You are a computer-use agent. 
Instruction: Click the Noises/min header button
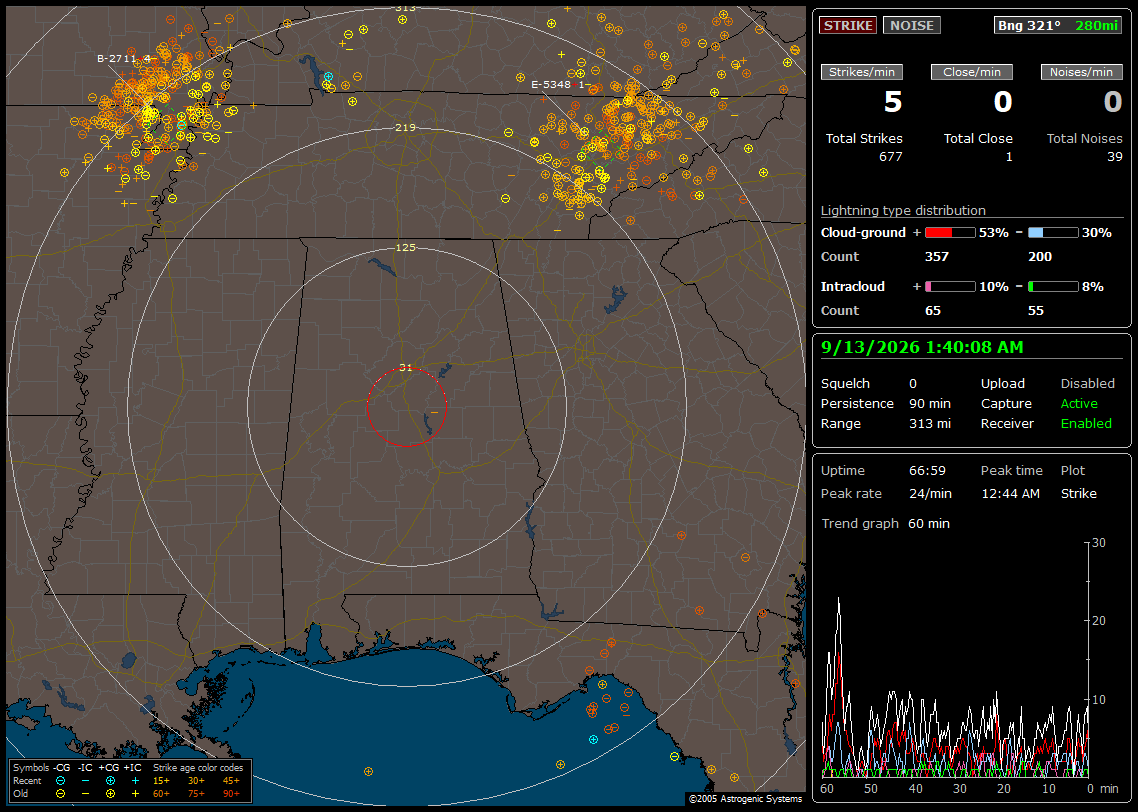pyautogui.click(x=1081, y=72)
